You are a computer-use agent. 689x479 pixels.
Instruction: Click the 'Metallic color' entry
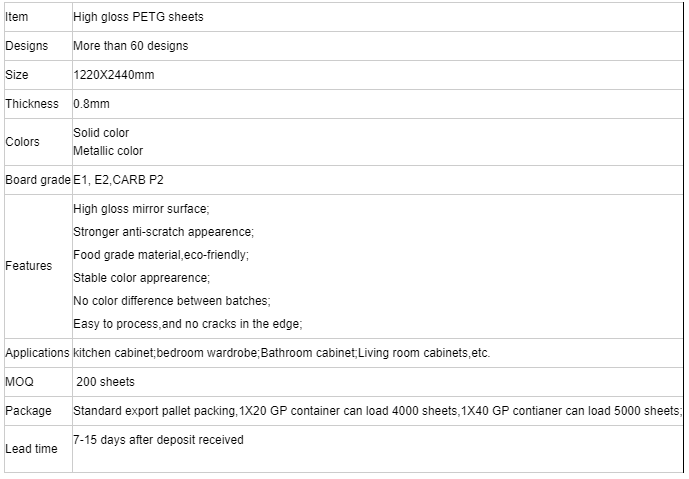point(108,151)
